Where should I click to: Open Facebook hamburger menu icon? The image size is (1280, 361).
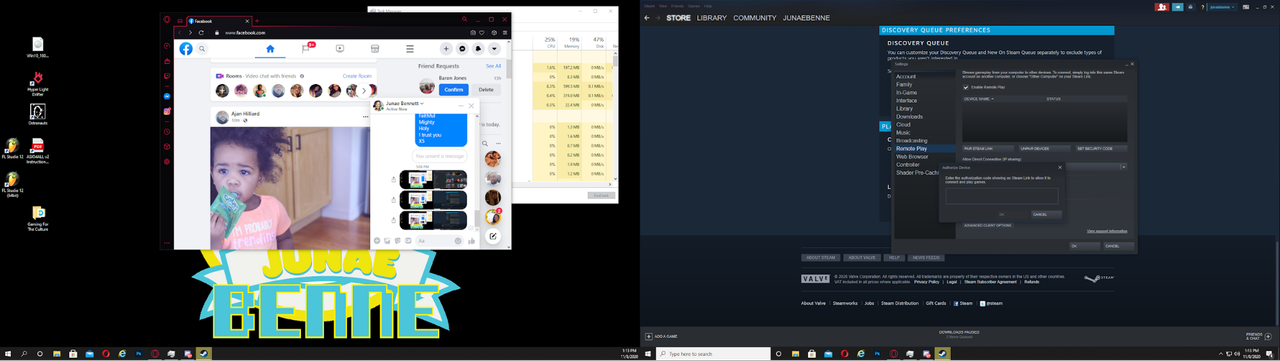pos(409,48)
